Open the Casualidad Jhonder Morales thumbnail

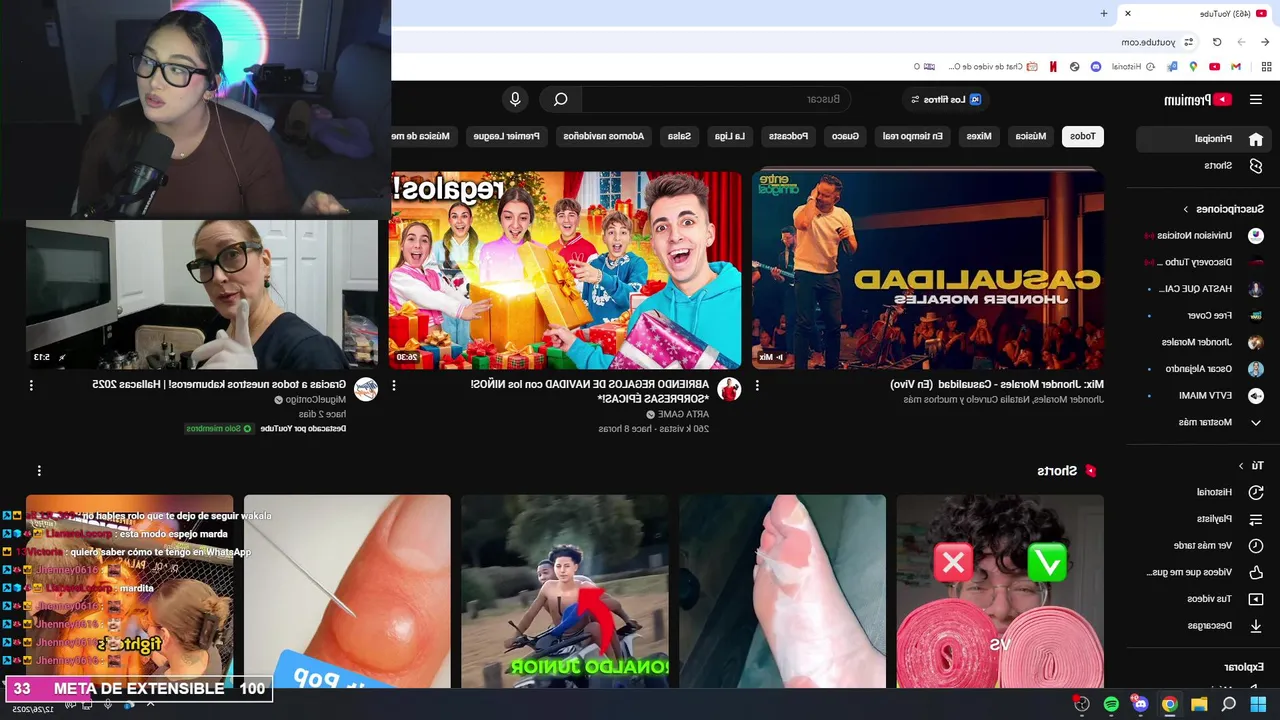(x=928, y=271)
